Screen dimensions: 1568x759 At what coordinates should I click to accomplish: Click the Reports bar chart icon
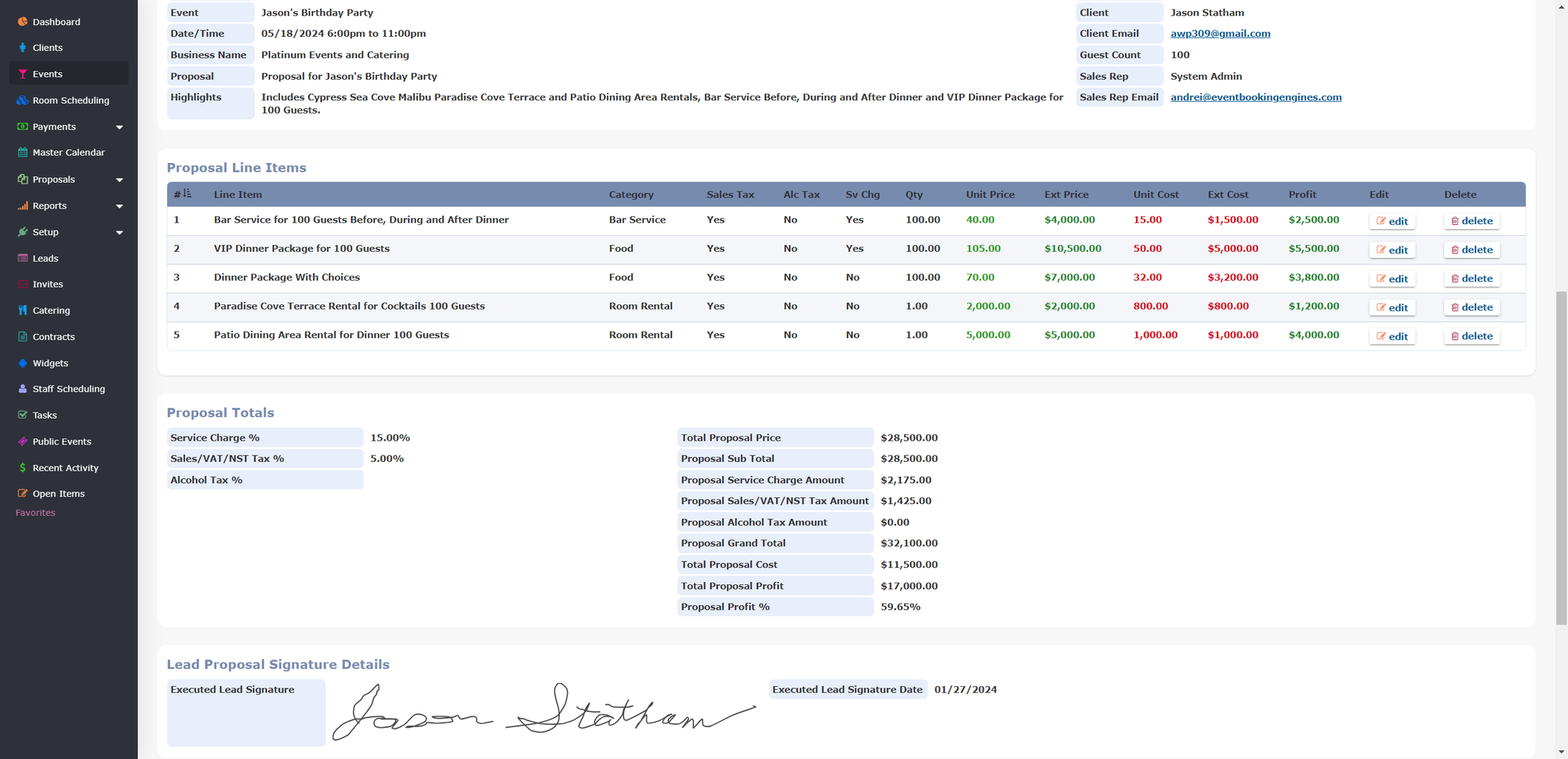pos(23,205)
